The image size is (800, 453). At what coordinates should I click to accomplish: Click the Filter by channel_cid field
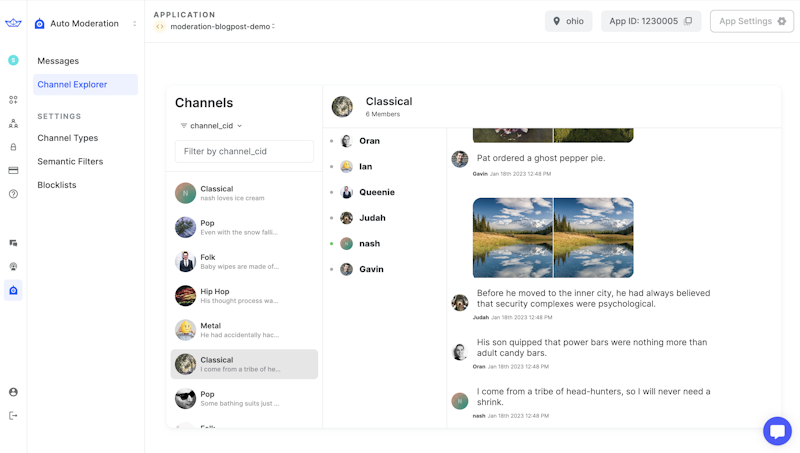tap(244, 151)
